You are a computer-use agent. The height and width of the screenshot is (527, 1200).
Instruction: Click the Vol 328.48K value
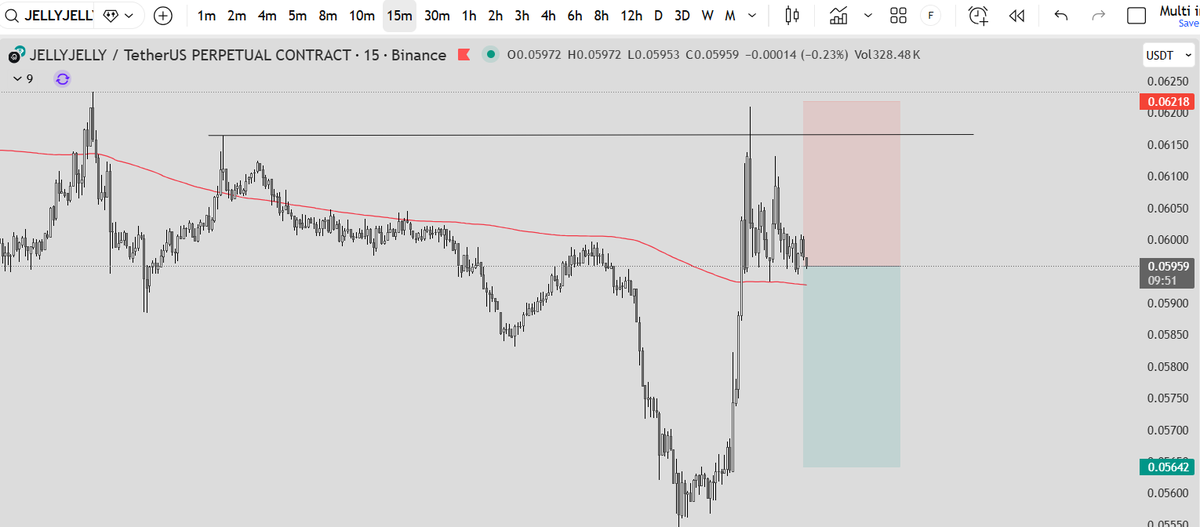coord(888,55)
